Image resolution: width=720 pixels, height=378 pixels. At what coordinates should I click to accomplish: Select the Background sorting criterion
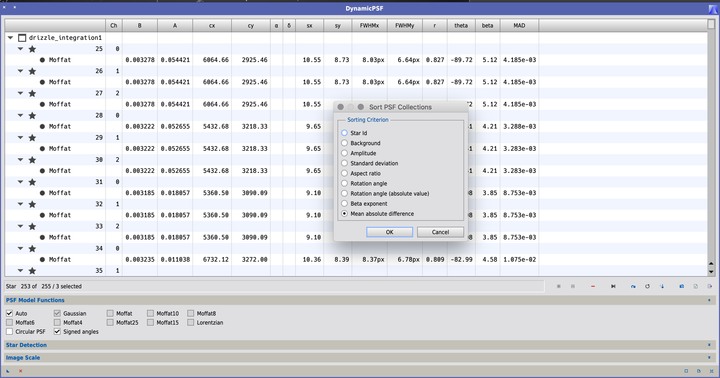coord(344,143)
